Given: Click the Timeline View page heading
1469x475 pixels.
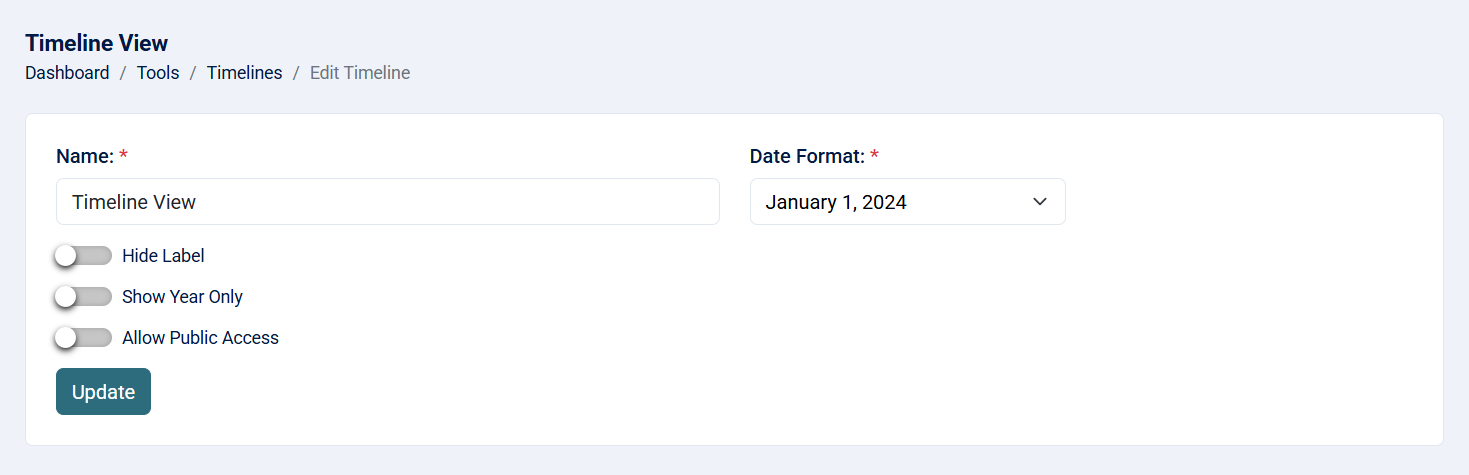Looking at the screenshot, I should 96,43.
